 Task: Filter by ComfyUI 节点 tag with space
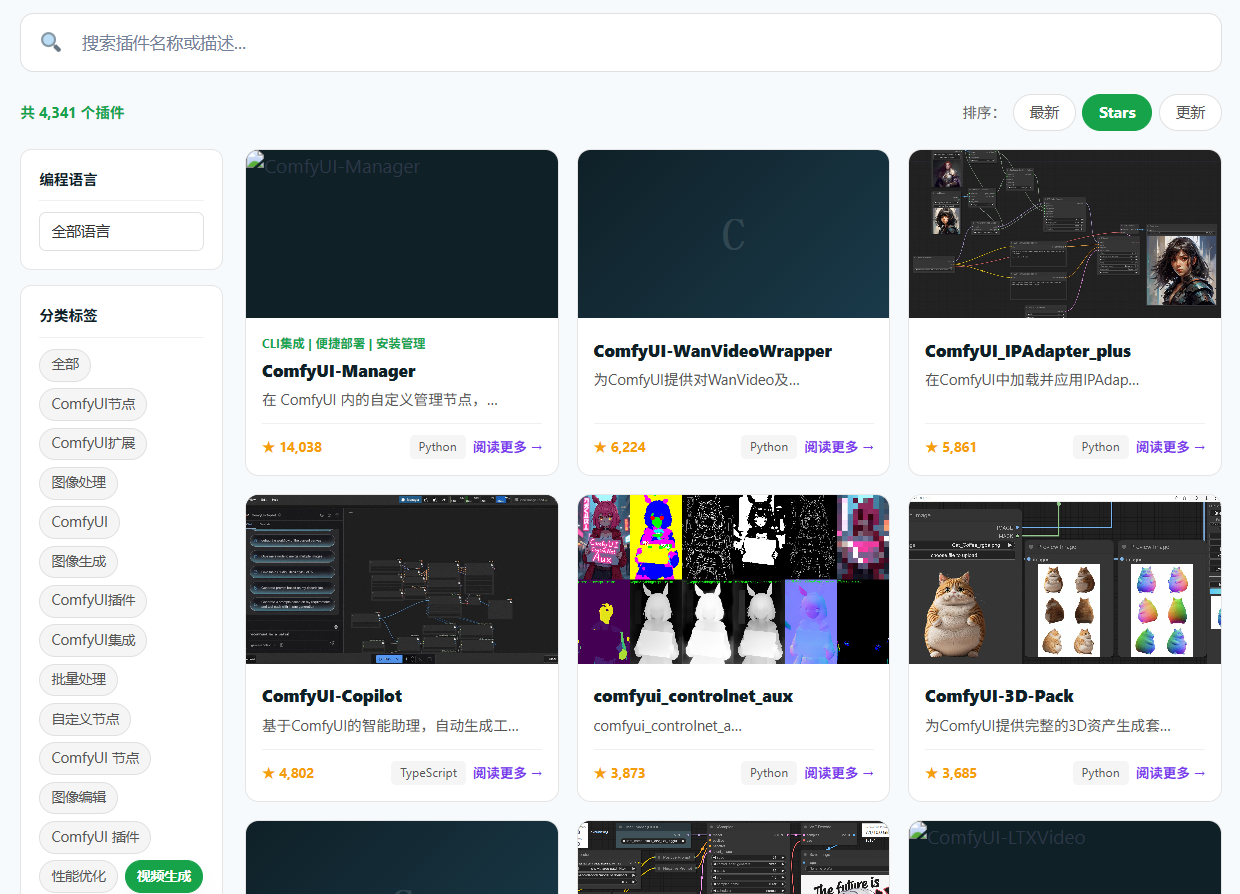coord(95,758)
